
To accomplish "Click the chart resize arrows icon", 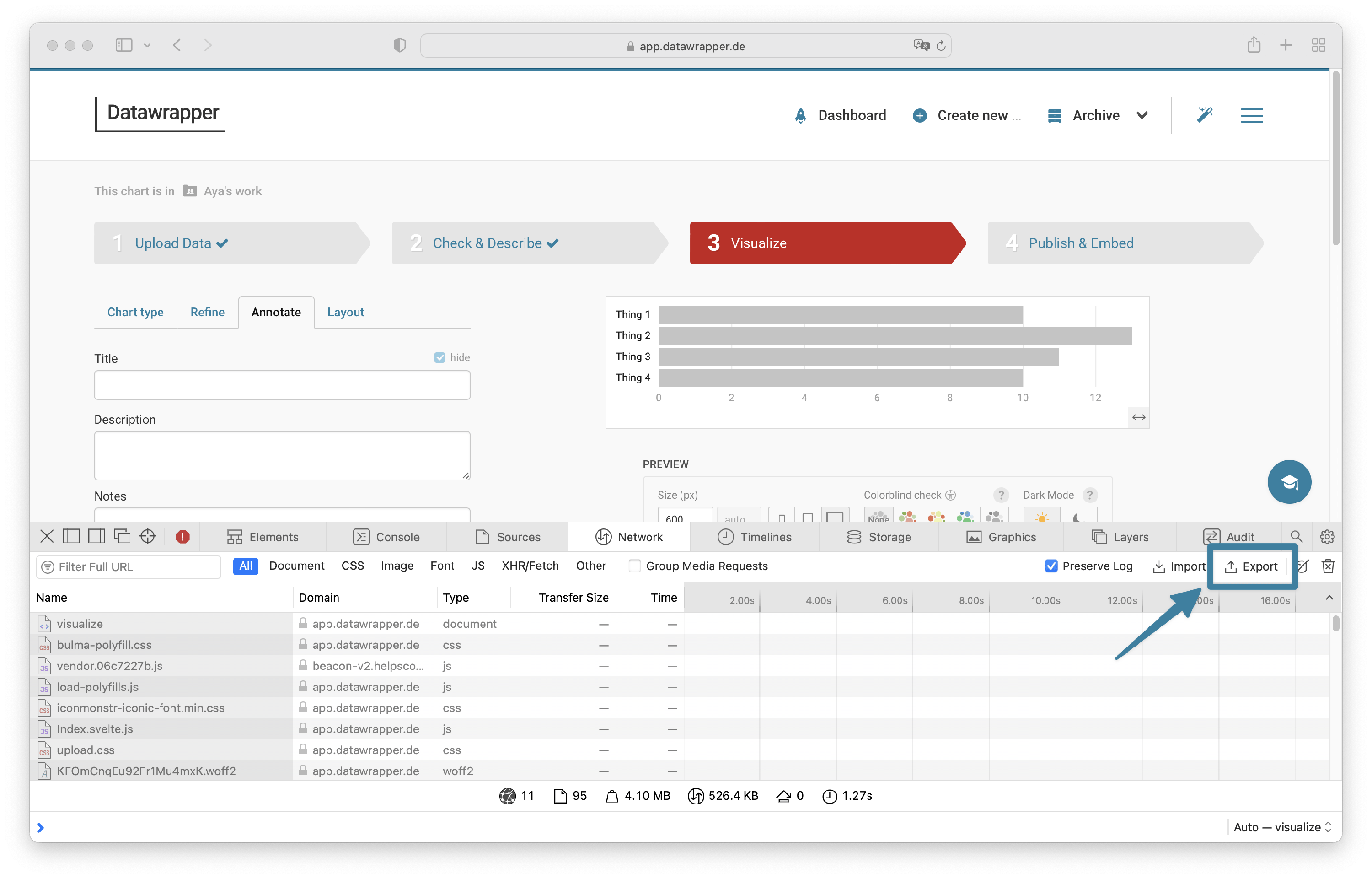I will tap(1139, 417).
